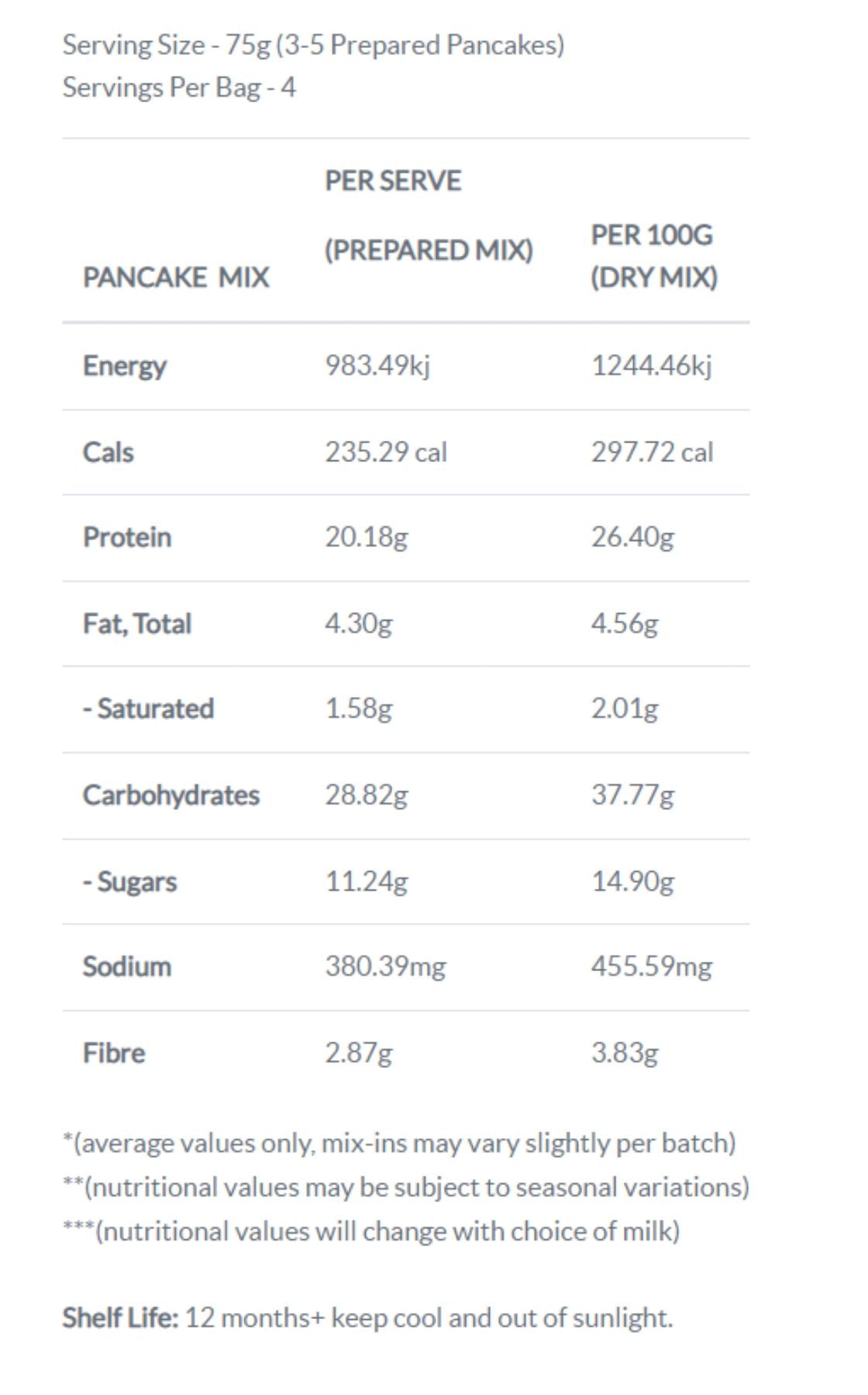Click the 2.01g saturated fat value
This screenshot has height=1395, width=868.
[625, 708]
